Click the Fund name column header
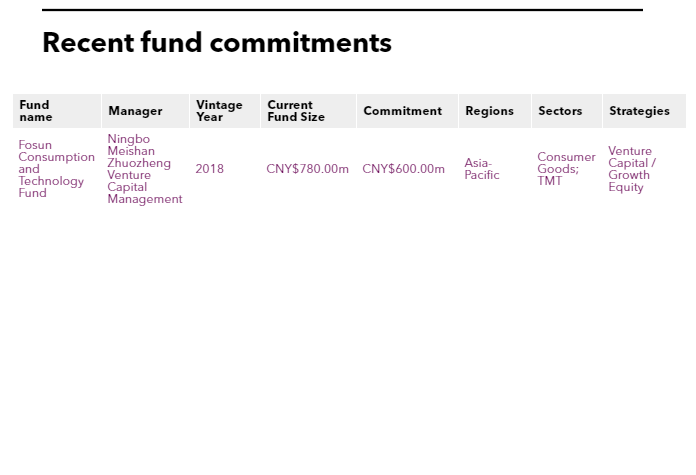 coord(57,111)
